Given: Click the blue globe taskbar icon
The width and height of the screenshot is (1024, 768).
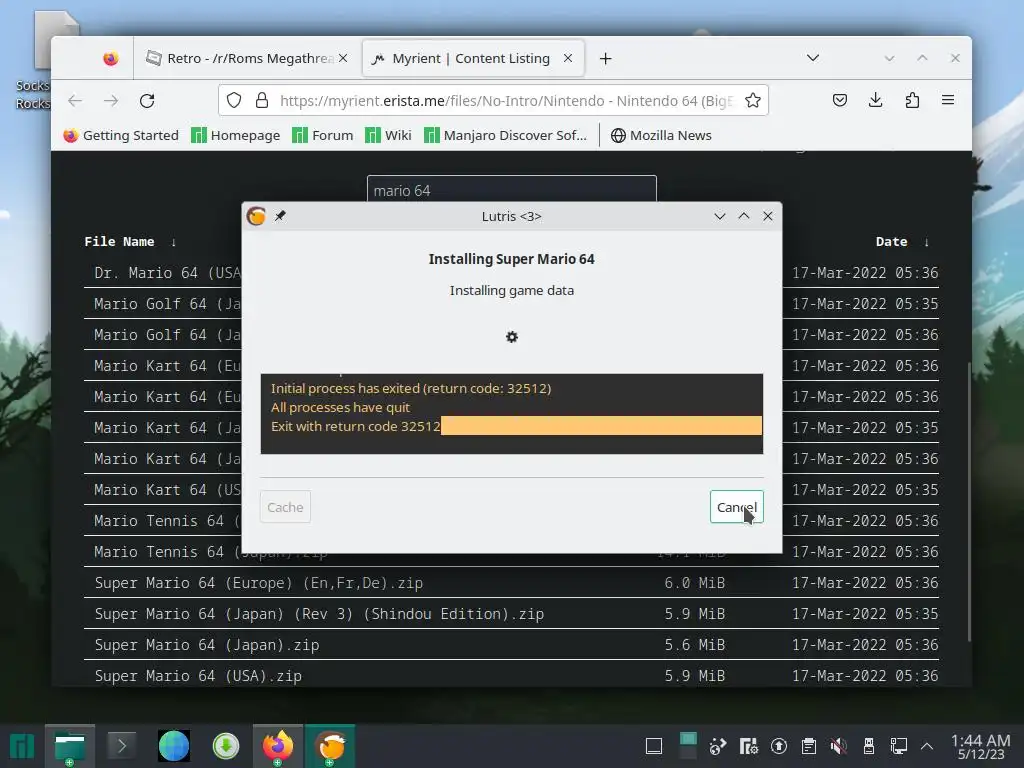Looking at the screenshot, I should point(174,746).
